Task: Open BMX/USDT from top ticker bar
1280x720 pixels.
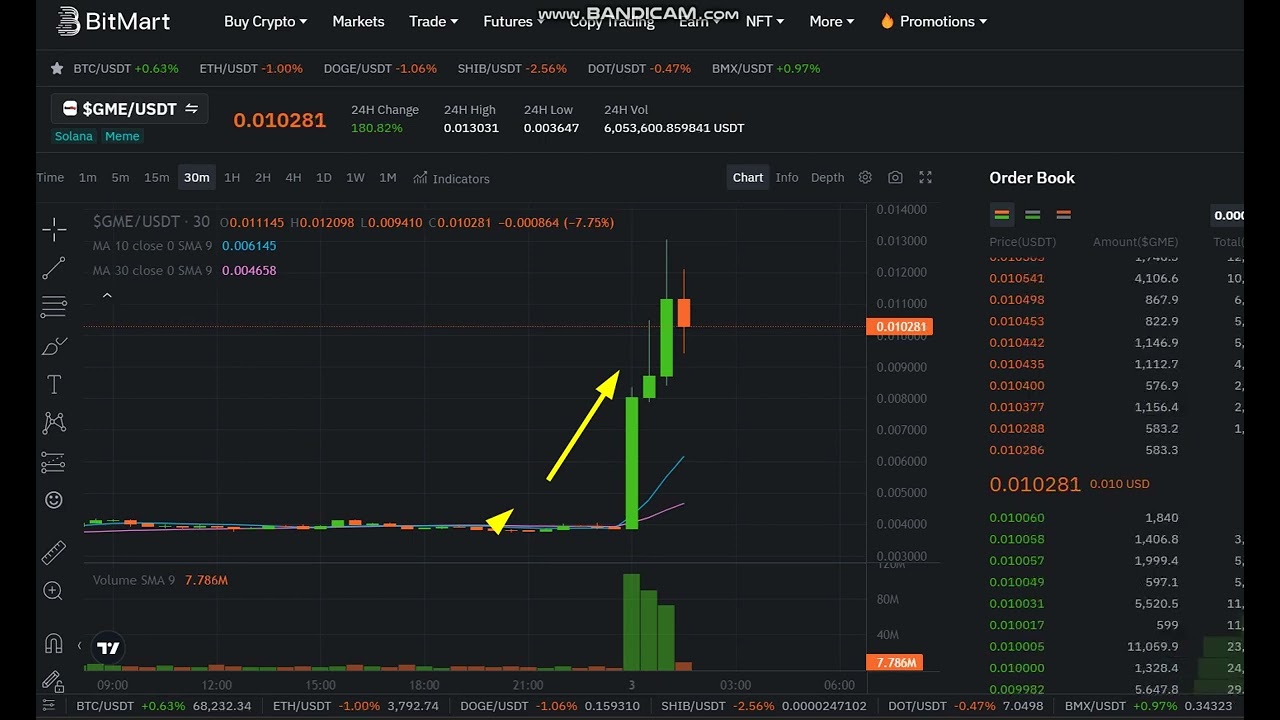Action: [766, 68]
